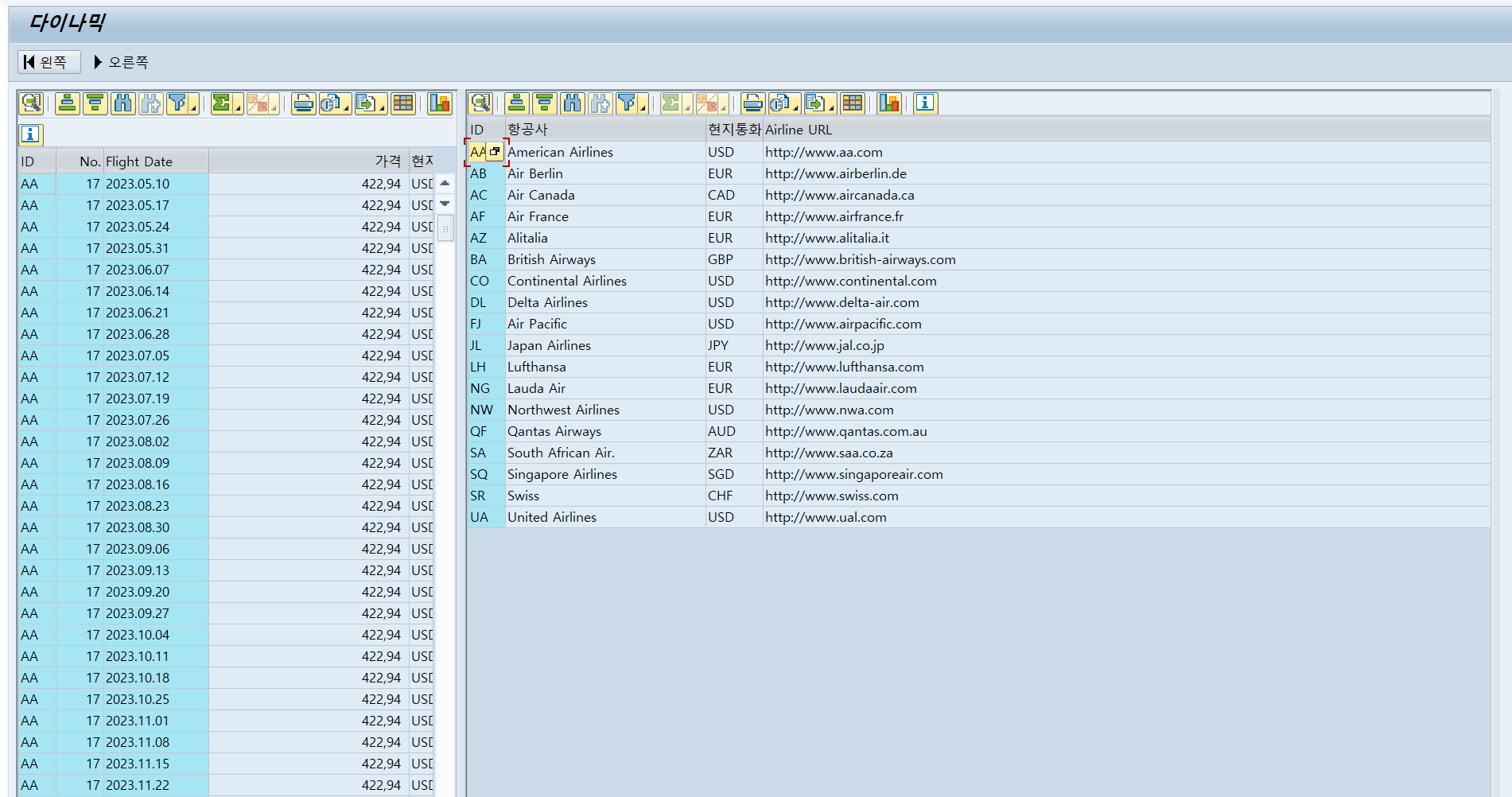This screenshot has width=1512, height=797.
Task: Open Details icon in airline grid toolbar
Action: pyautogui.click(x=480, y=103)
